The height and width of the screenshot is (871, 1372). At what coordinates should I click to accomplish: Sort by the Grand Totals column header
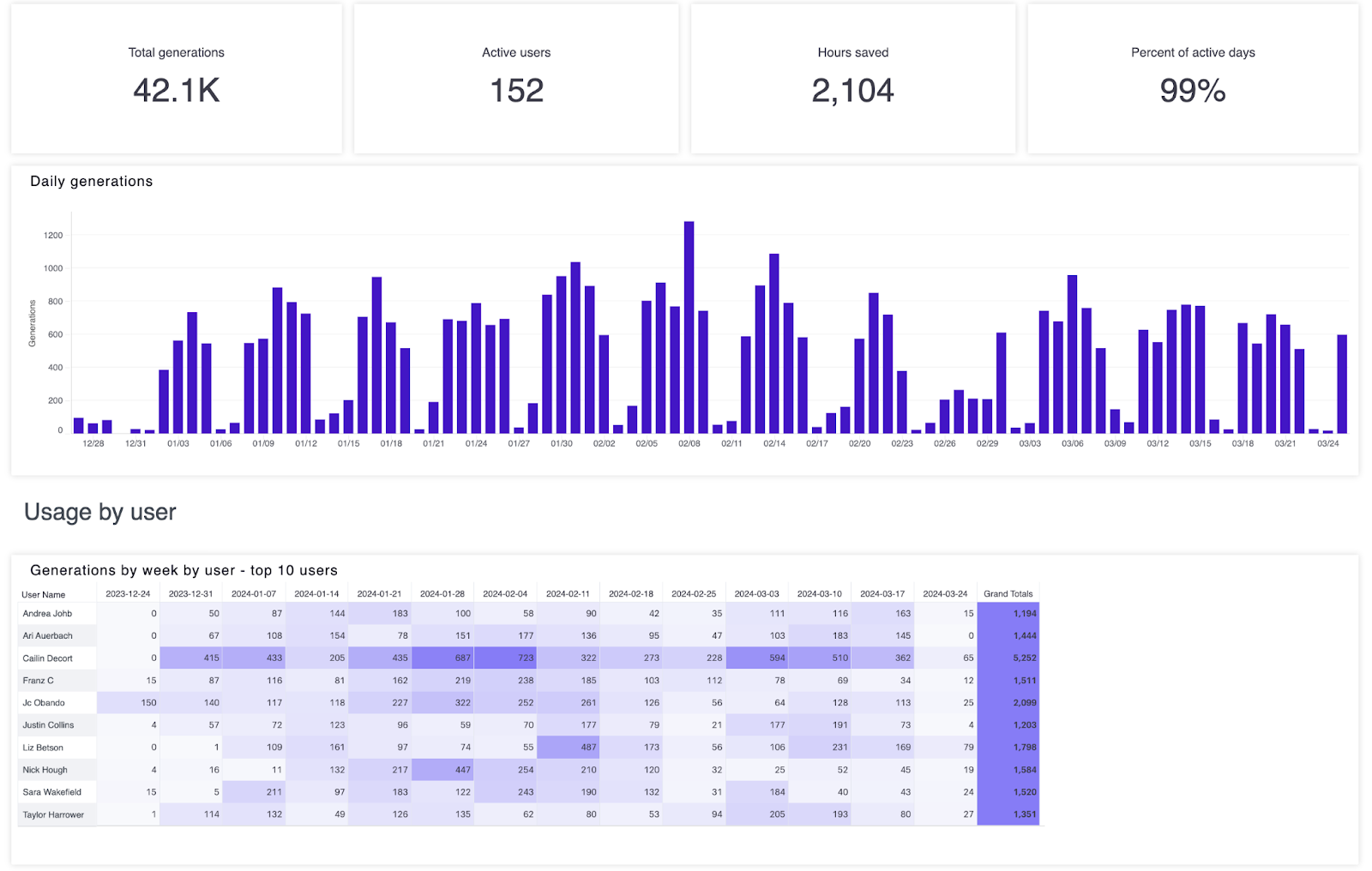coord(1008,593)
